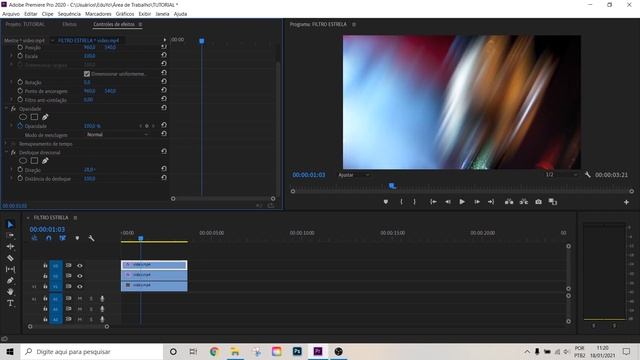The height and width of the screenshot is (360, 640).
Task: Toggle visibility eye of V1 track
Action: tap(80, 287)
